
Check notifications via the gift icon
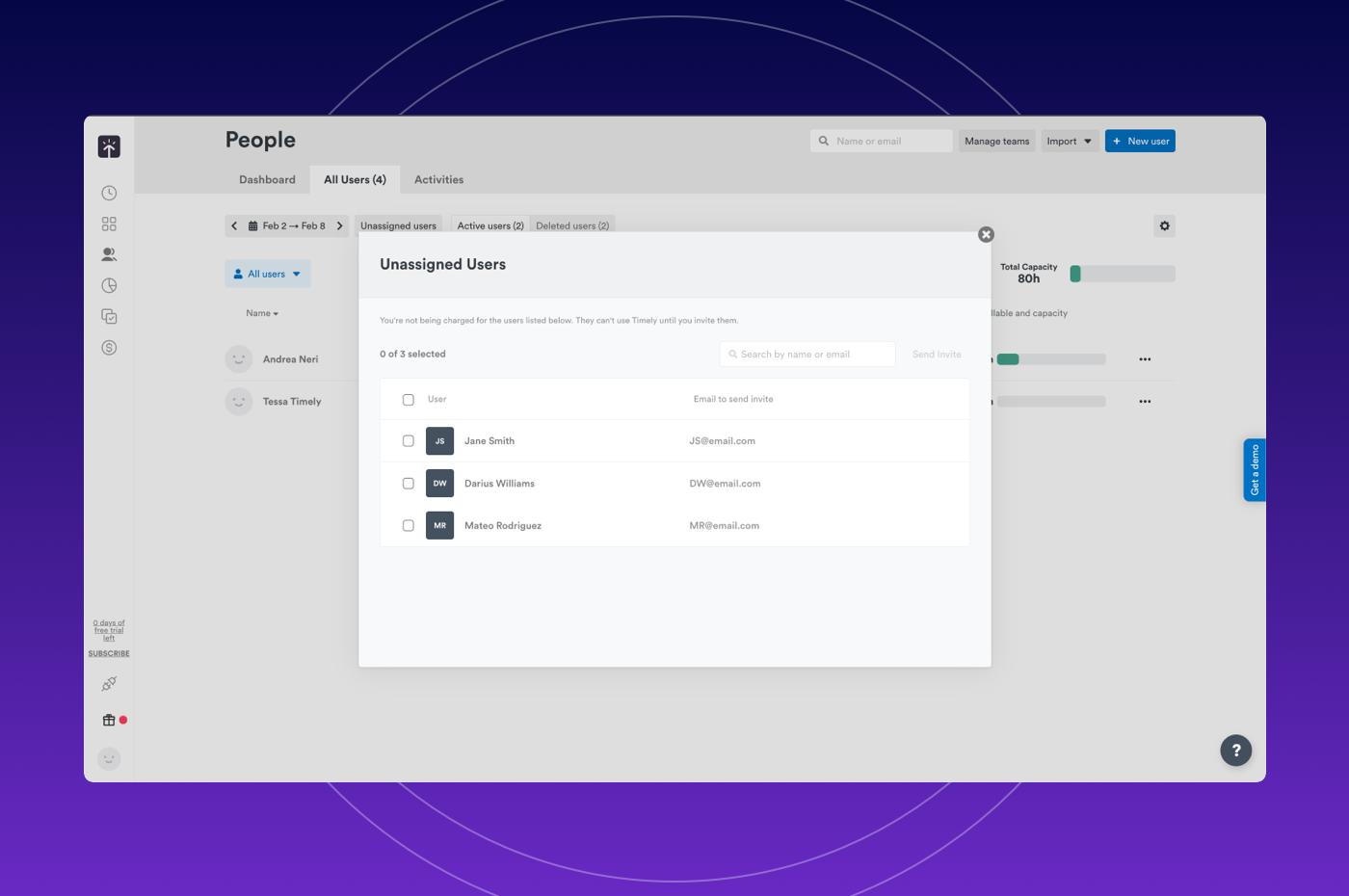tap(108, 720)
